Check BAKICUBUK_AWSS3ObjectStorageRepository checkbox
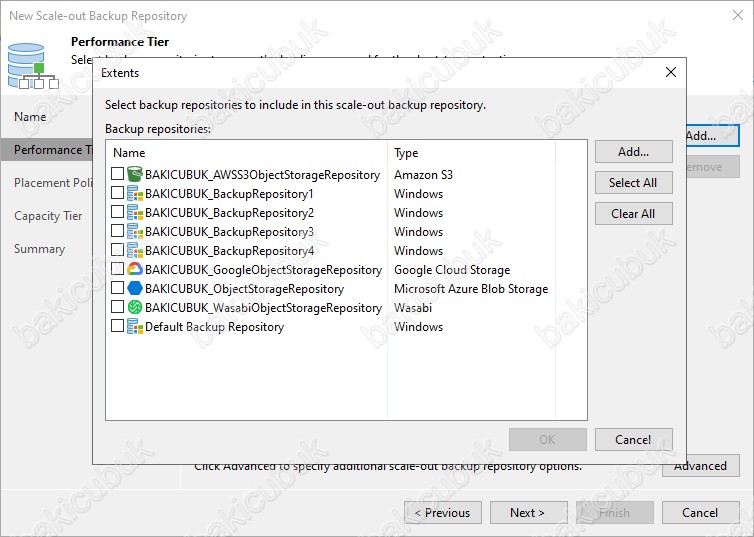The height and width of the screenshot is (537, 754). pyautogui.click(x=117, y=174)
